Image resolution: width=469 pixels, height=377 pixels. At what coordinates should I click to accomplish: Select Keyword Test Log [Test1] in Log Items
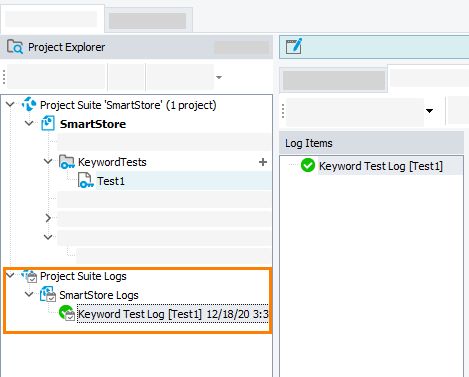(x=381, y=166)
